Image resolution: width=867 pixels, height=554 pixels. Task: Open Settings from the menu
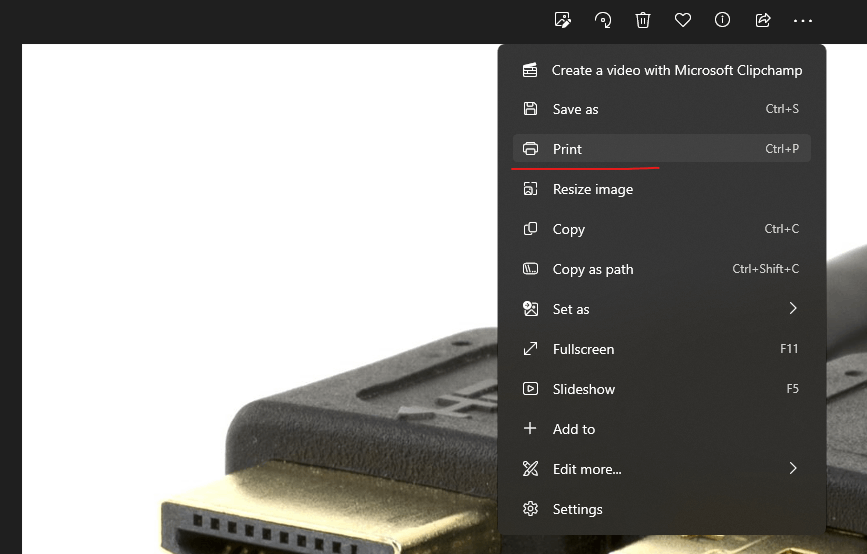pyautogui.click(x=662, y=509)
